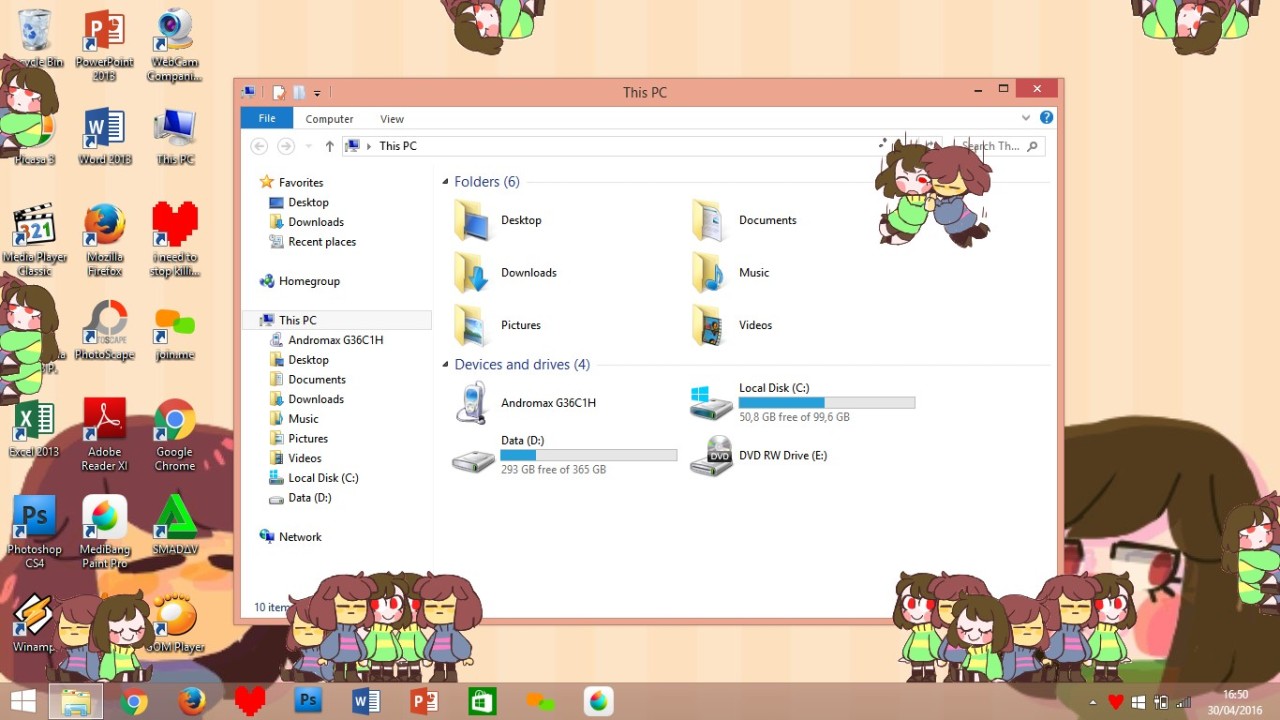The image size is (1280, 720).
Task: Select the DVD RW Drive (E:)
Action: [x=759, y=455]
